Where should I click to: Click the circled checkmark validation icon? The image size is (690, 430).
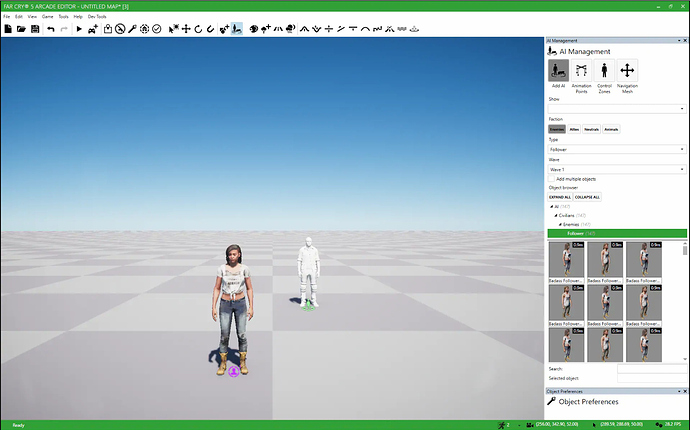[x=157, y=29]
